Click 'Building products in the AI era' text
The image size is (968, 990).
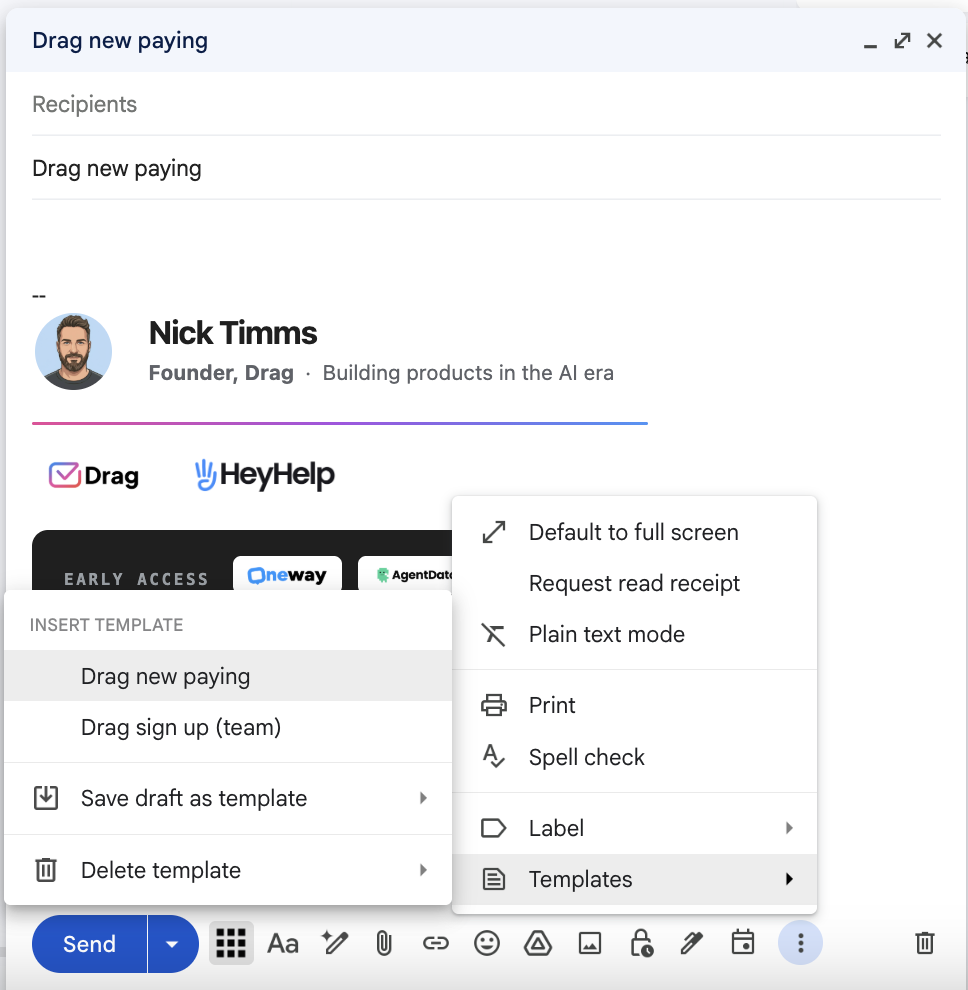[468, 373]
